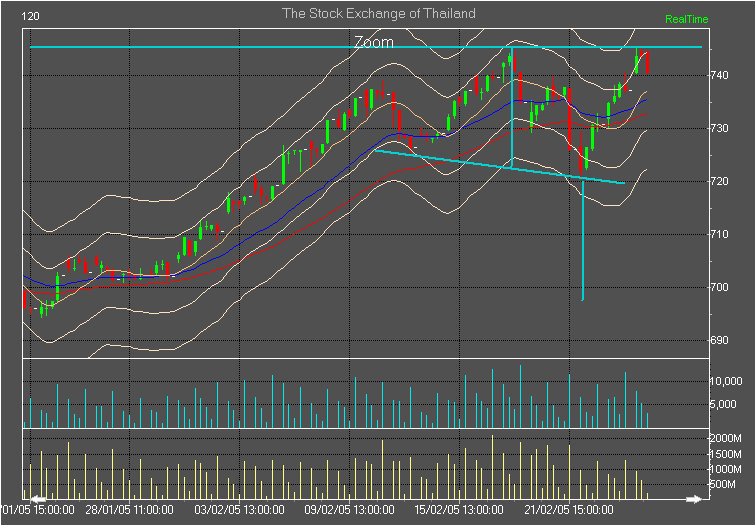
Task: Click the 10,000 volume axis label
Action: point(726,381)
